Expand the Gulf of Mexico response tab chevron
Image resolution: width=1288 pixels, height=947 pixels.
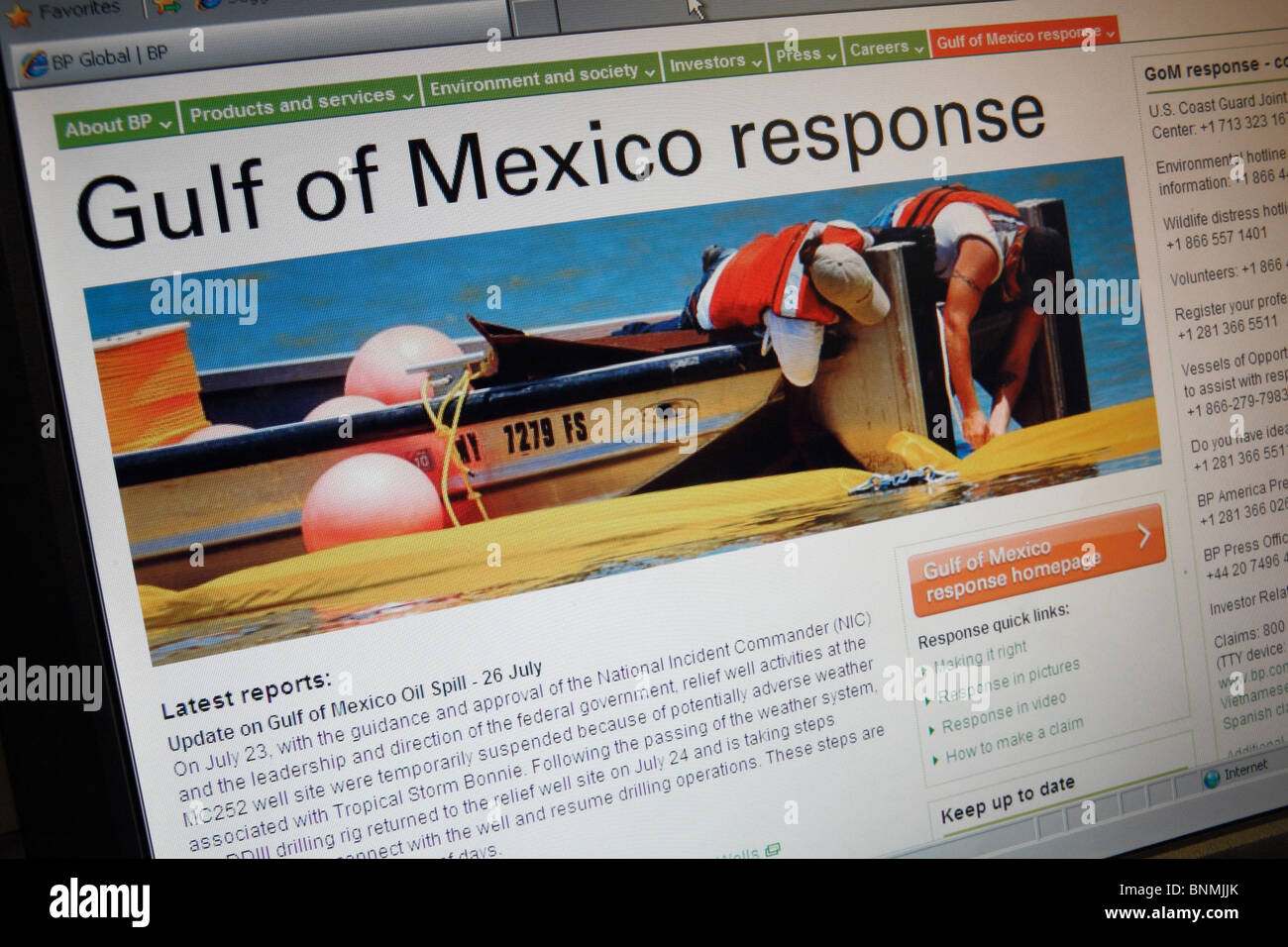pyautogui.click(x=1111, y=34)
